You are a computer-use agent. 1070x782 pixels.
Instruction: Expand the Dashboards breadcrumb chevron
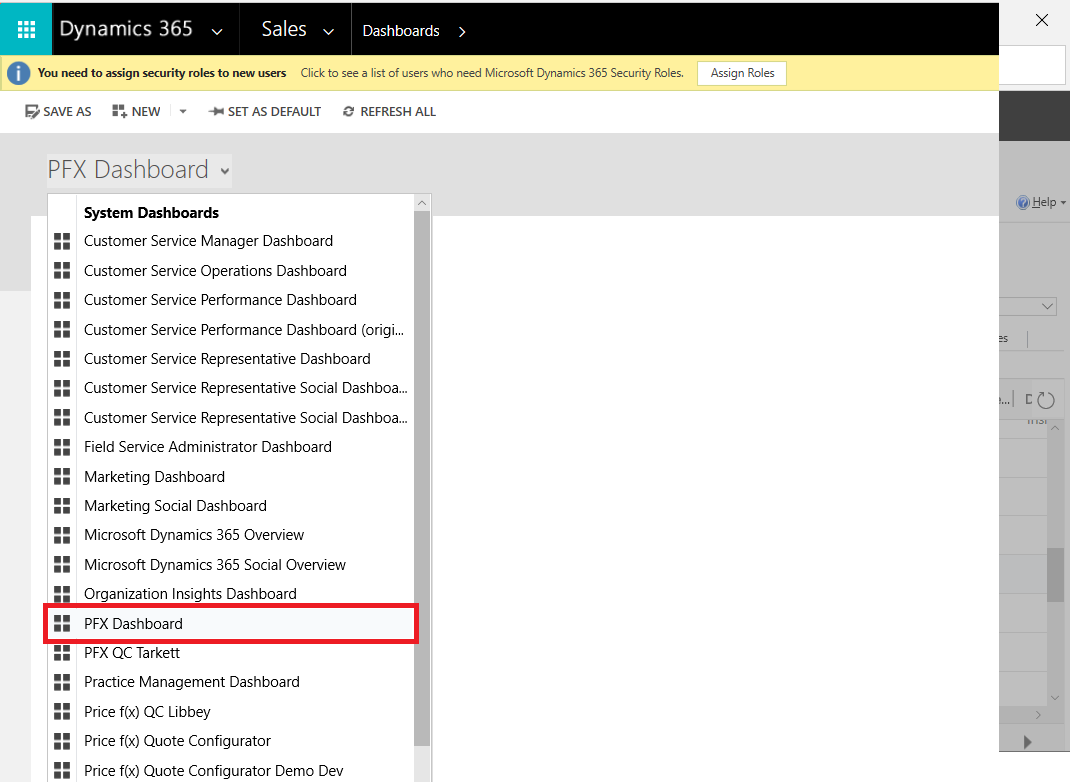(461, 31)
